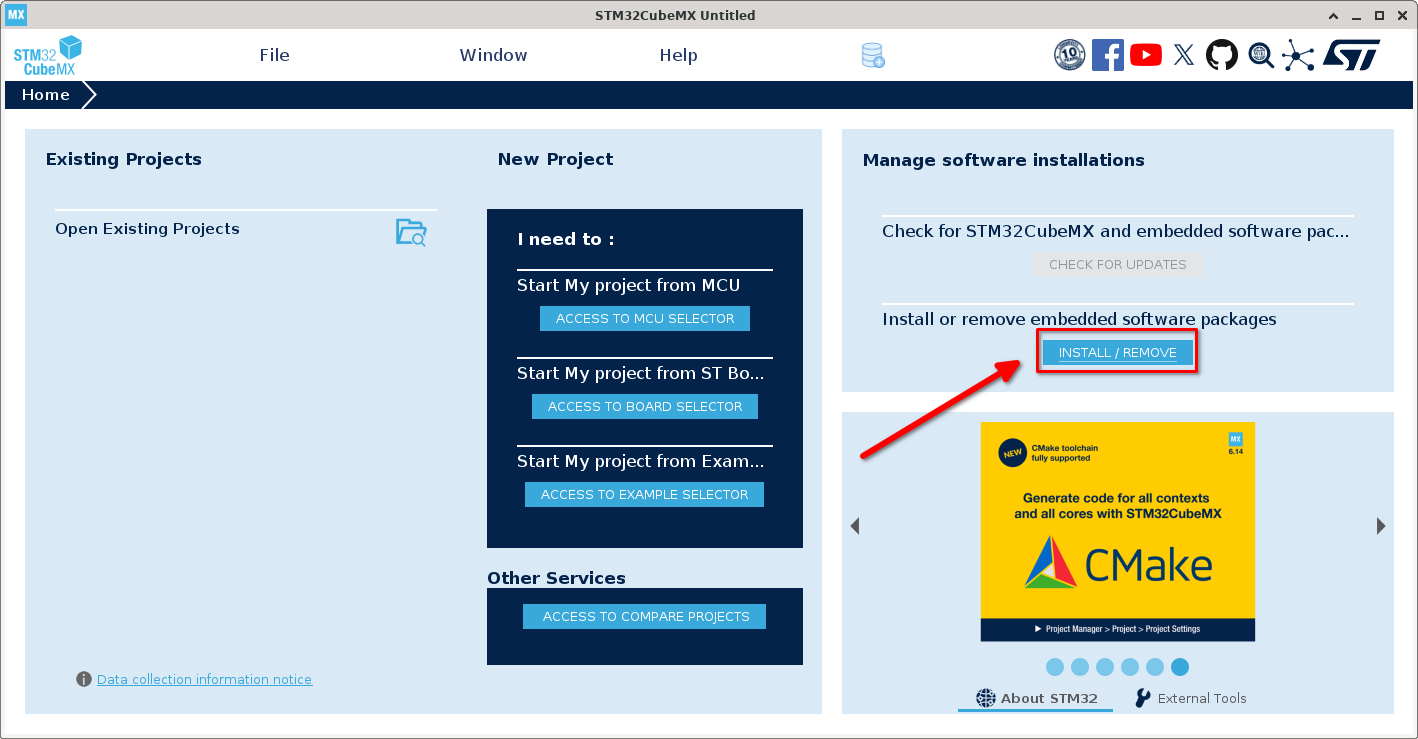Show previous banner with left arrow
1418x739 pixels.
(855, 526)
